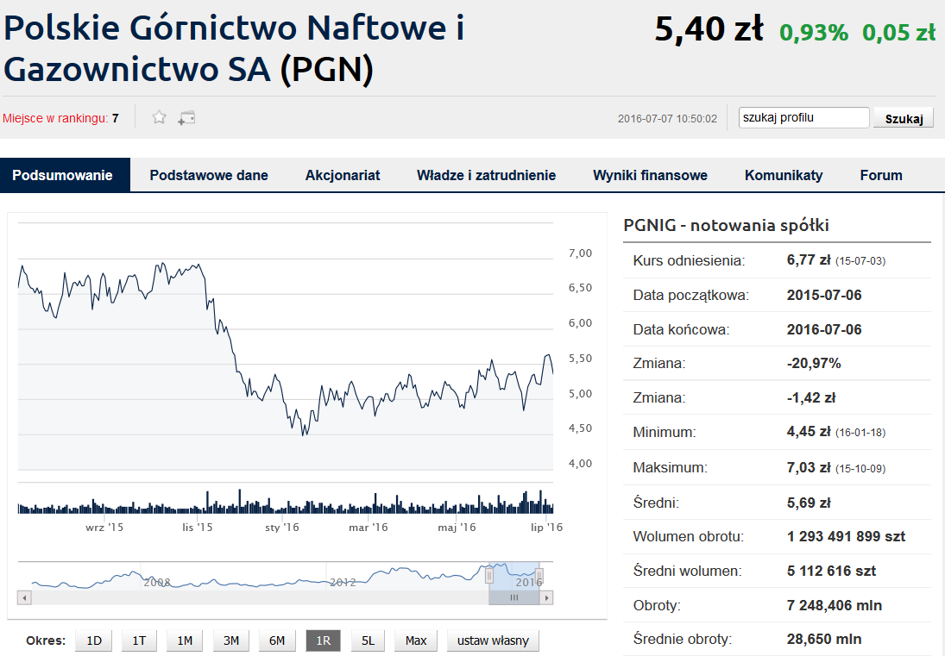Image resolution: width=945 pixels, height=656 pixels.
Task: Click the 2012 label in navigator
Action: [342, 582]
